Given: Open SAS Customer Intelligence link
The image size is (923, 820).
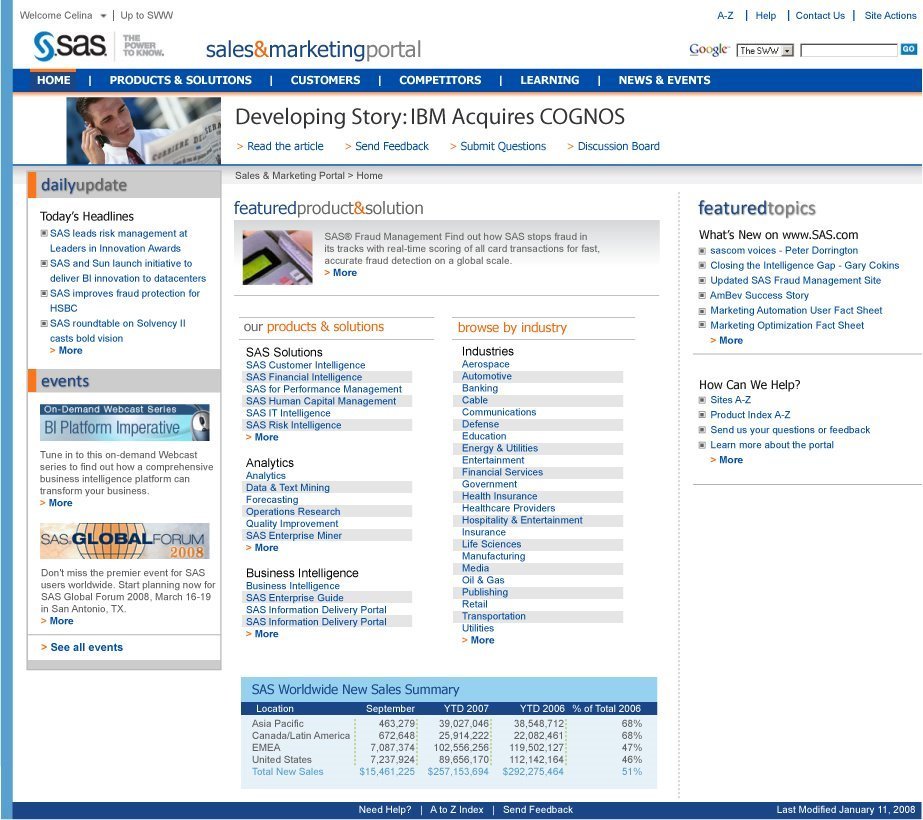Looking at the screenshot, I should 306,365.
